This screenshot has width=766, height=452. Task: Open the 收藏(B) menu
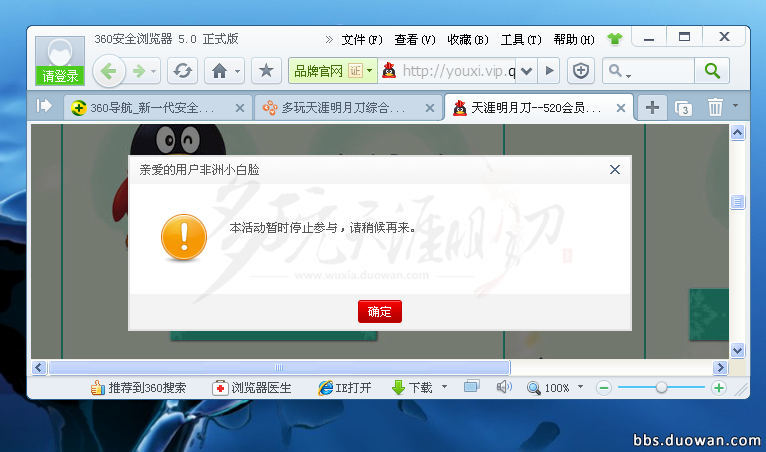tap(468, 40)
